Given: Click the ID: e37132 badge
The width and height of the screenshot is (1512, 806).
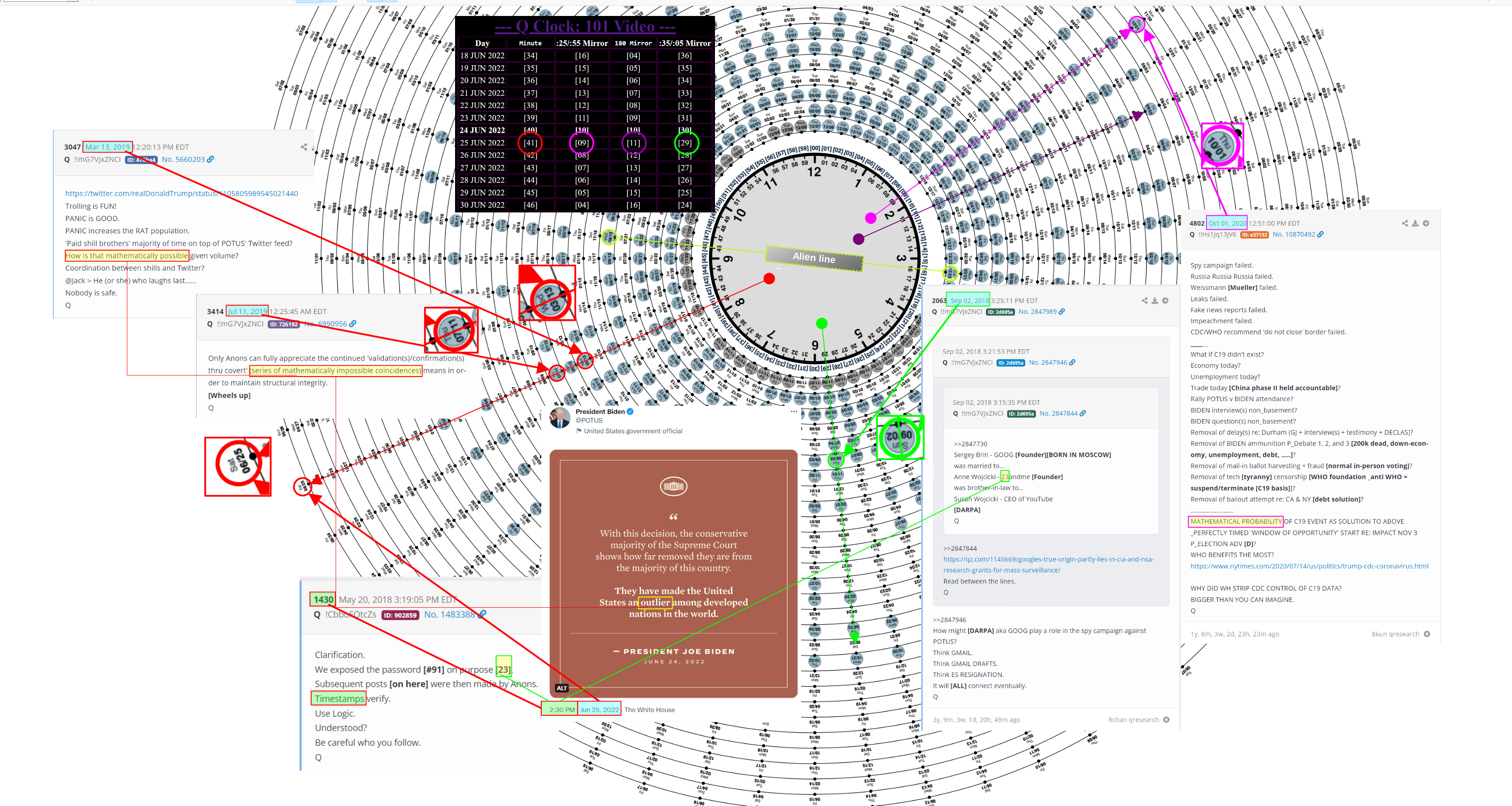Looking at the screenshot, I should point(1254,235).
